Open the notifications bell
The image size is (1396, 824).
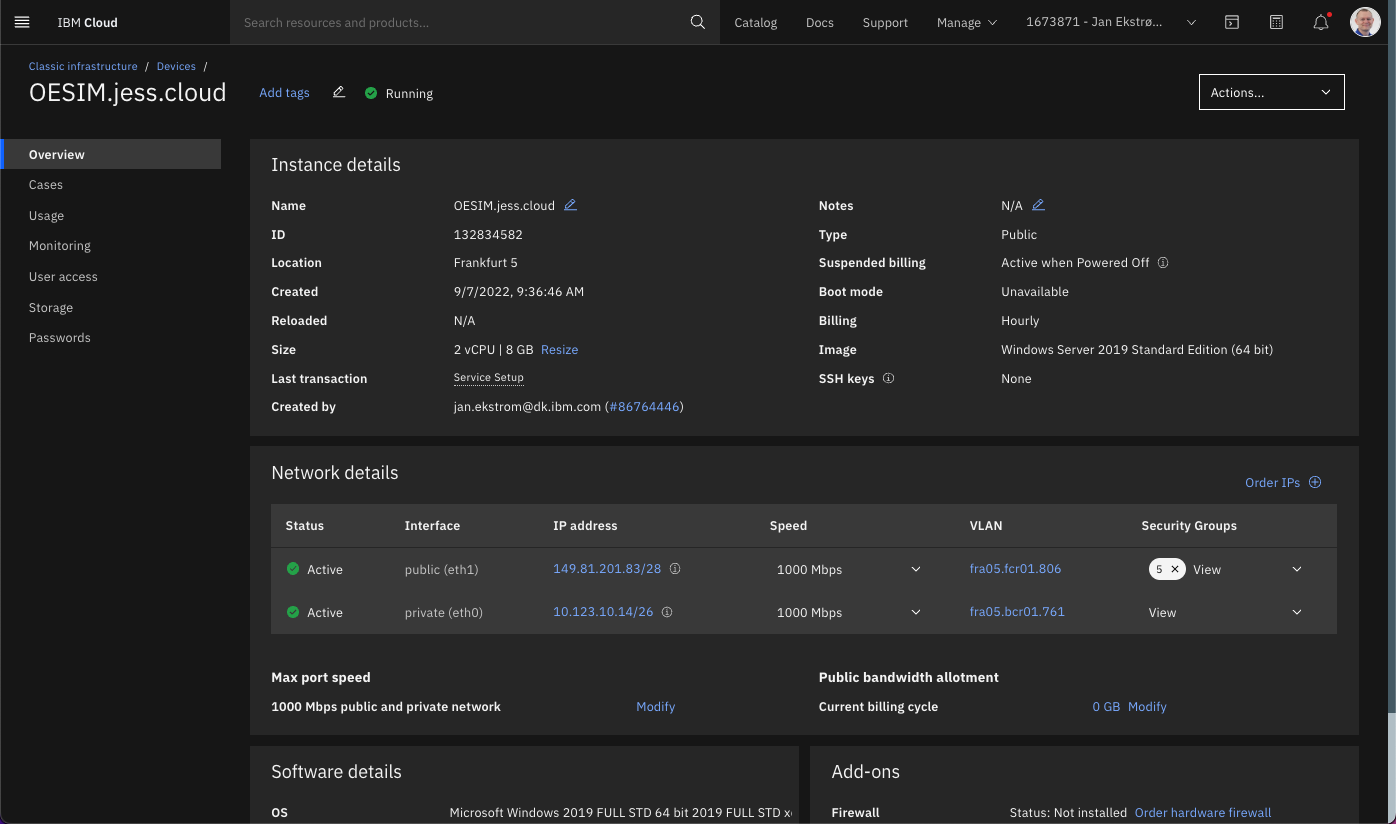(x=1321, y=22)
